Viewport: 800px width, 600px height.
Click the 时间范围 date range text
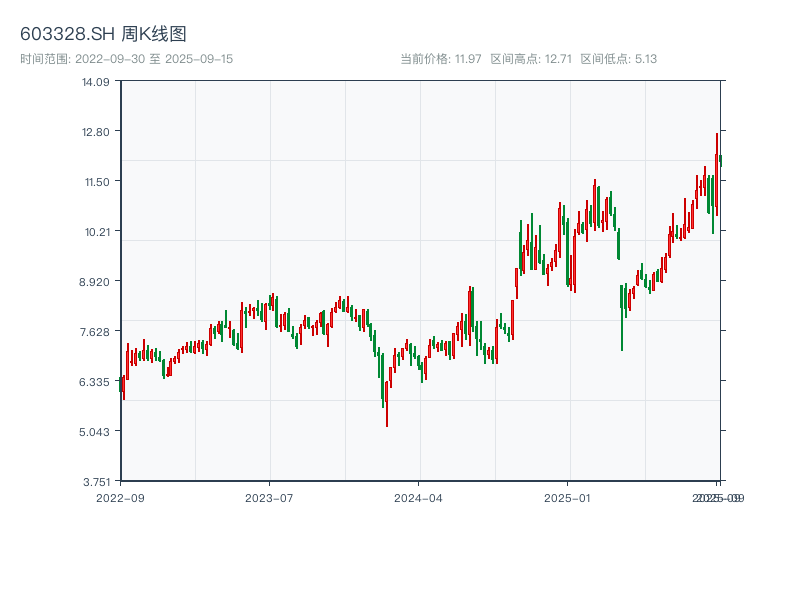(127, 59)
